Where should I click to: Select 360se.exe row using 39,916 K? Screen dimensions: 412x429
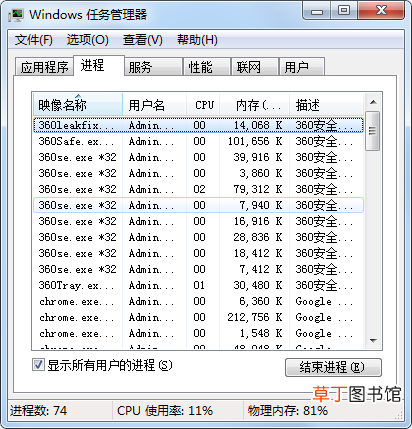(198, 157)
